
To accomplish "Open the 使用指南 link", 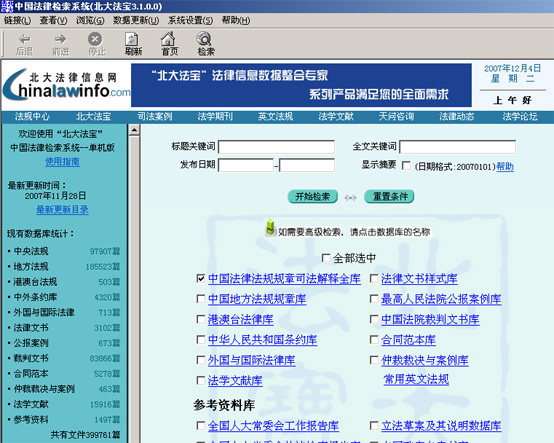I will pos(63,162).
